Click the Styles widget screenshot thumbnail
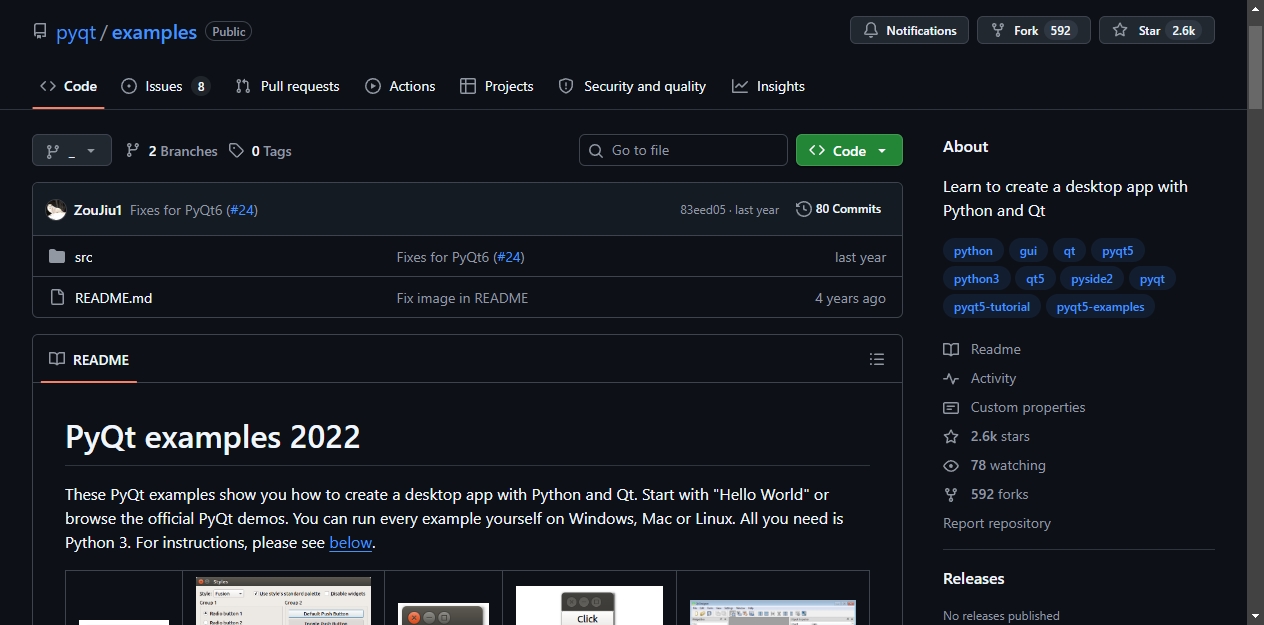This screenshot has width=1264, height=625. [x=283, y=600]
